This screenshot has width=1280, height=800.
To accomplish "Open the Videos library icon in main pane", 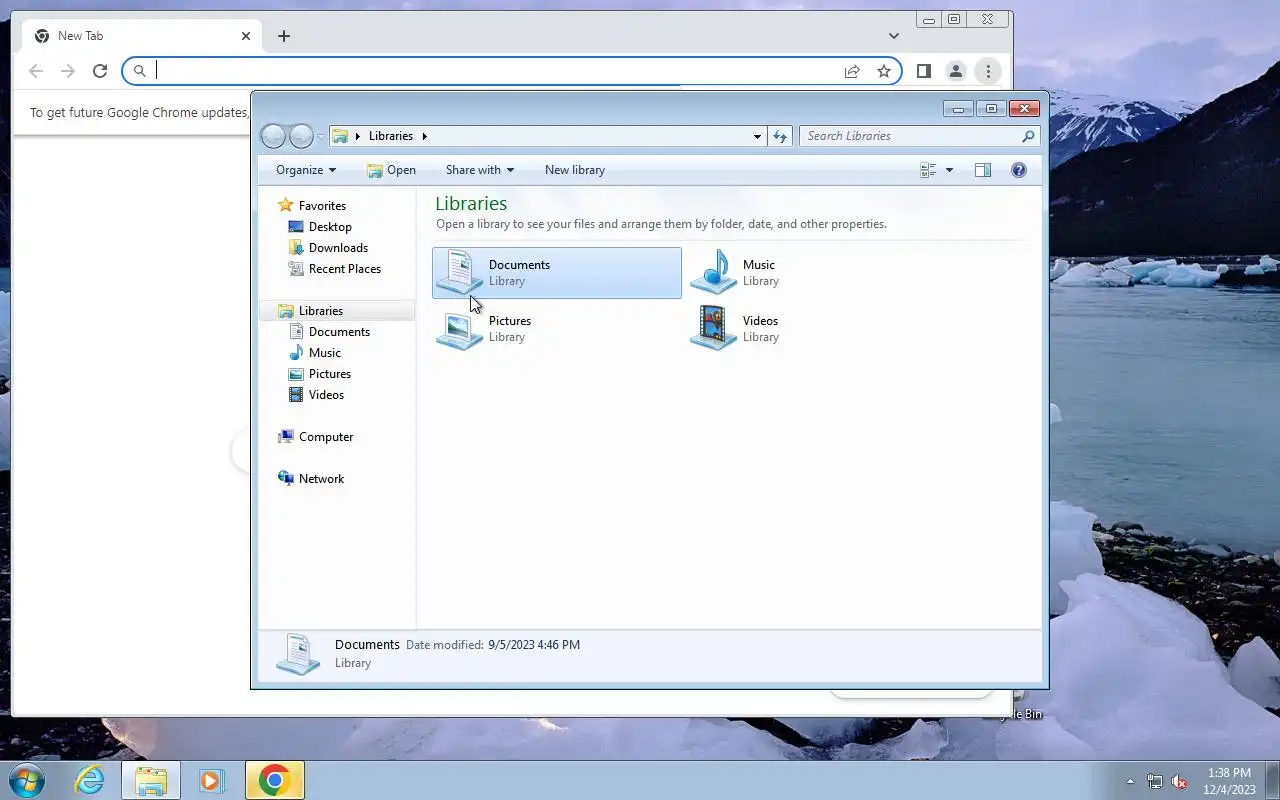I will [x=713, y=328].
